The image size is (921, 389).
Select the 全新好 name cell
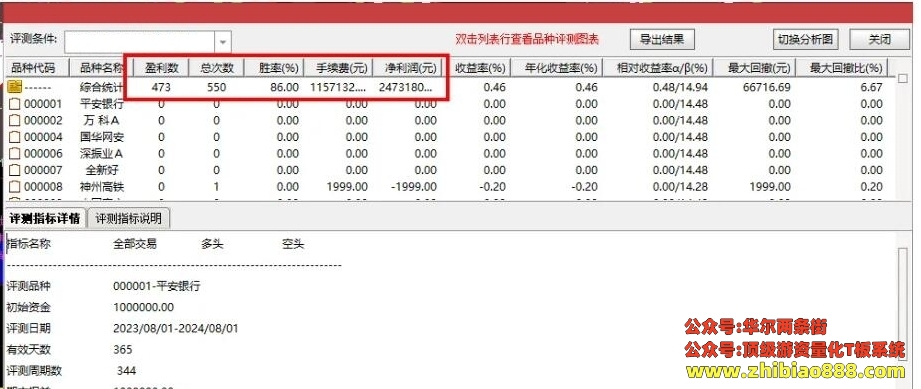click(x=102, y=170)
